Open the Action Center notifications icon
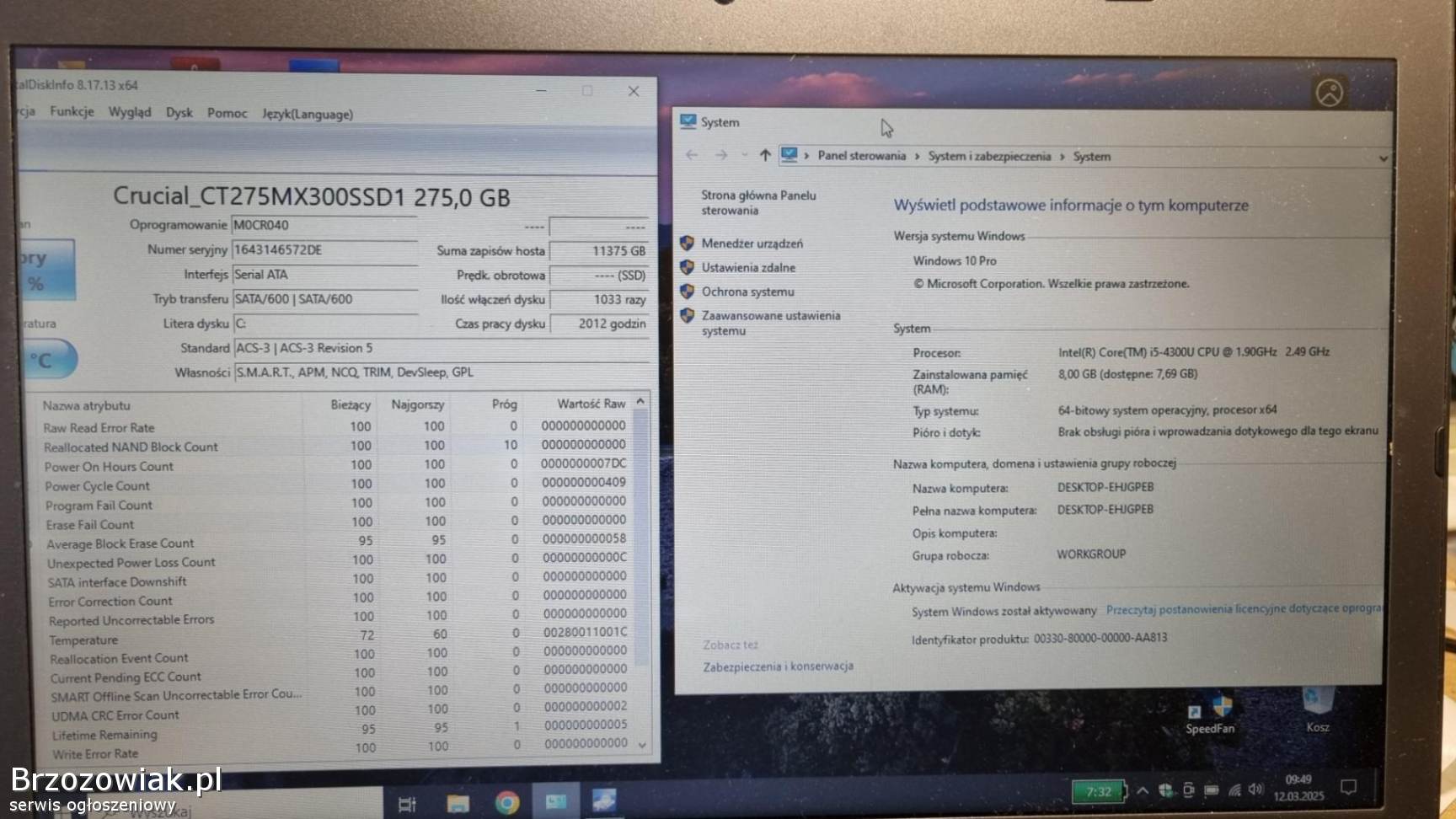This screenshot has height=819, width=1456. tap(1348, 787)
